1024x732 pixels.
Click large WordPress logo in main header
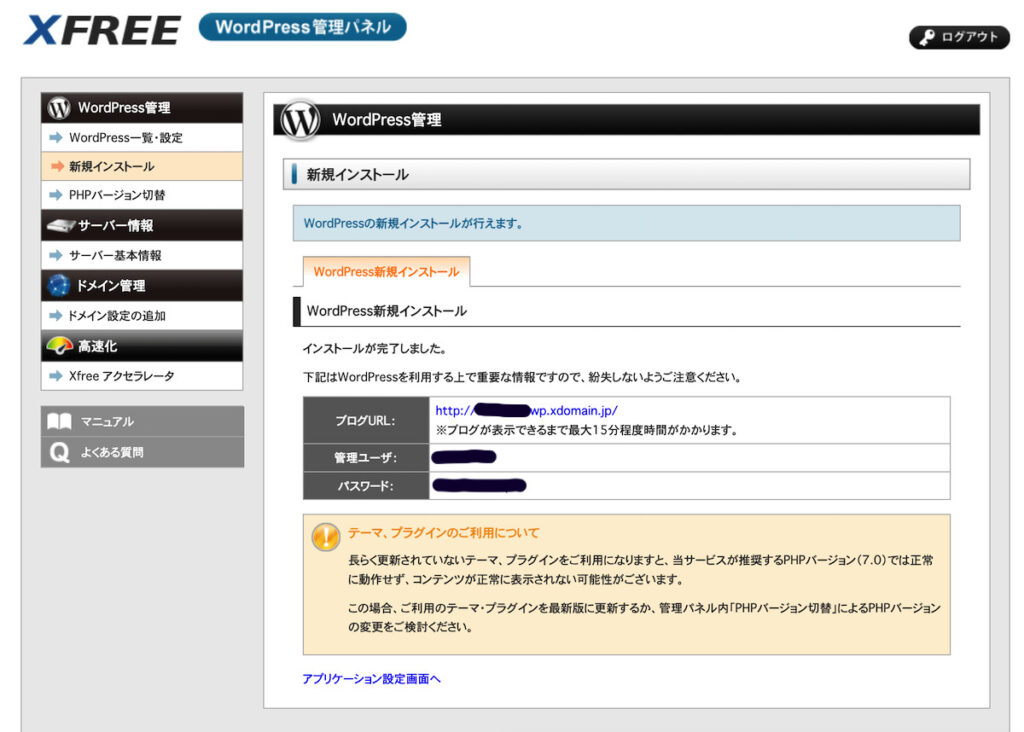(300, 120)
